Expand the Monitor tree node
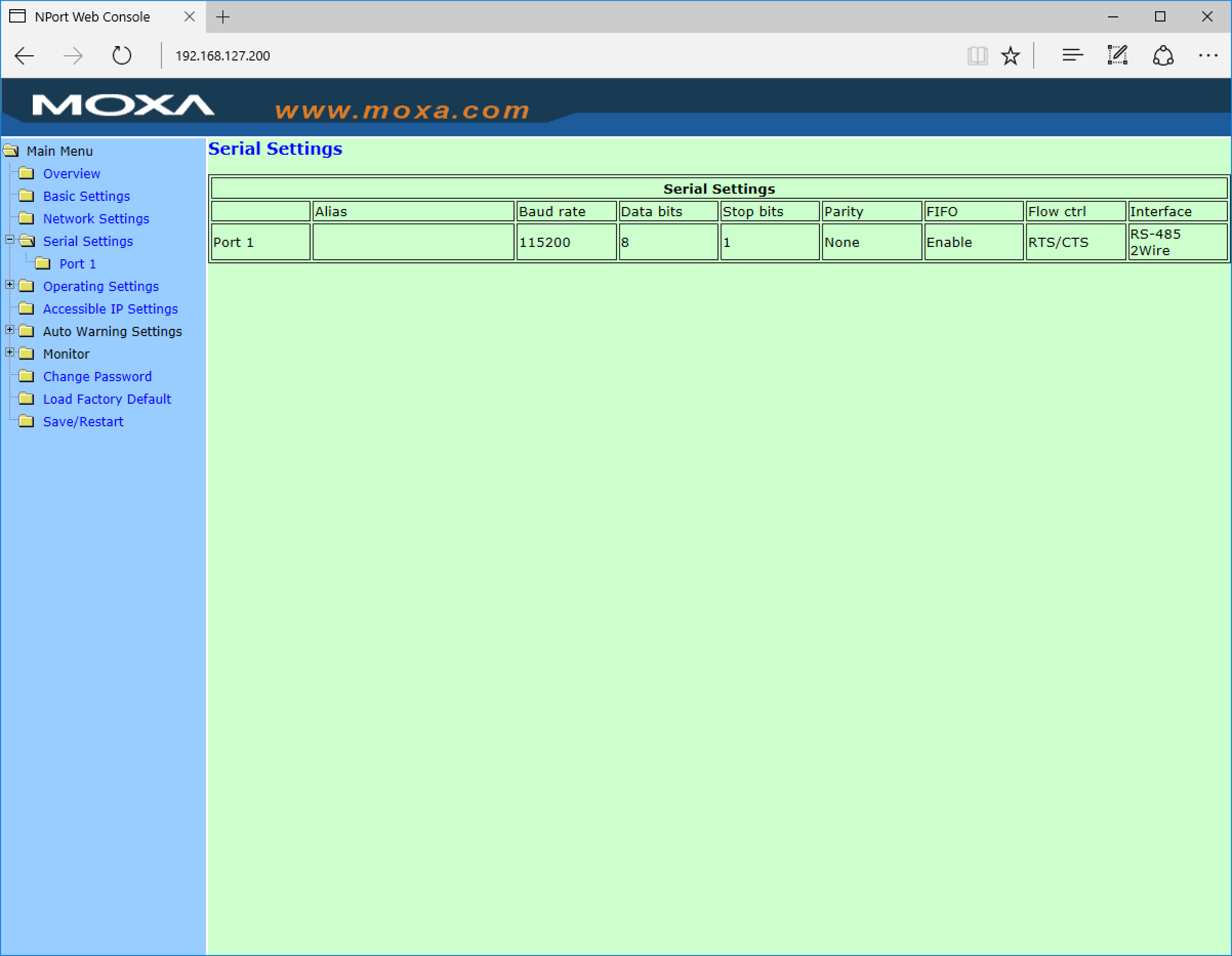Viewport: 1232px width, 956px height. click(10, 352)
